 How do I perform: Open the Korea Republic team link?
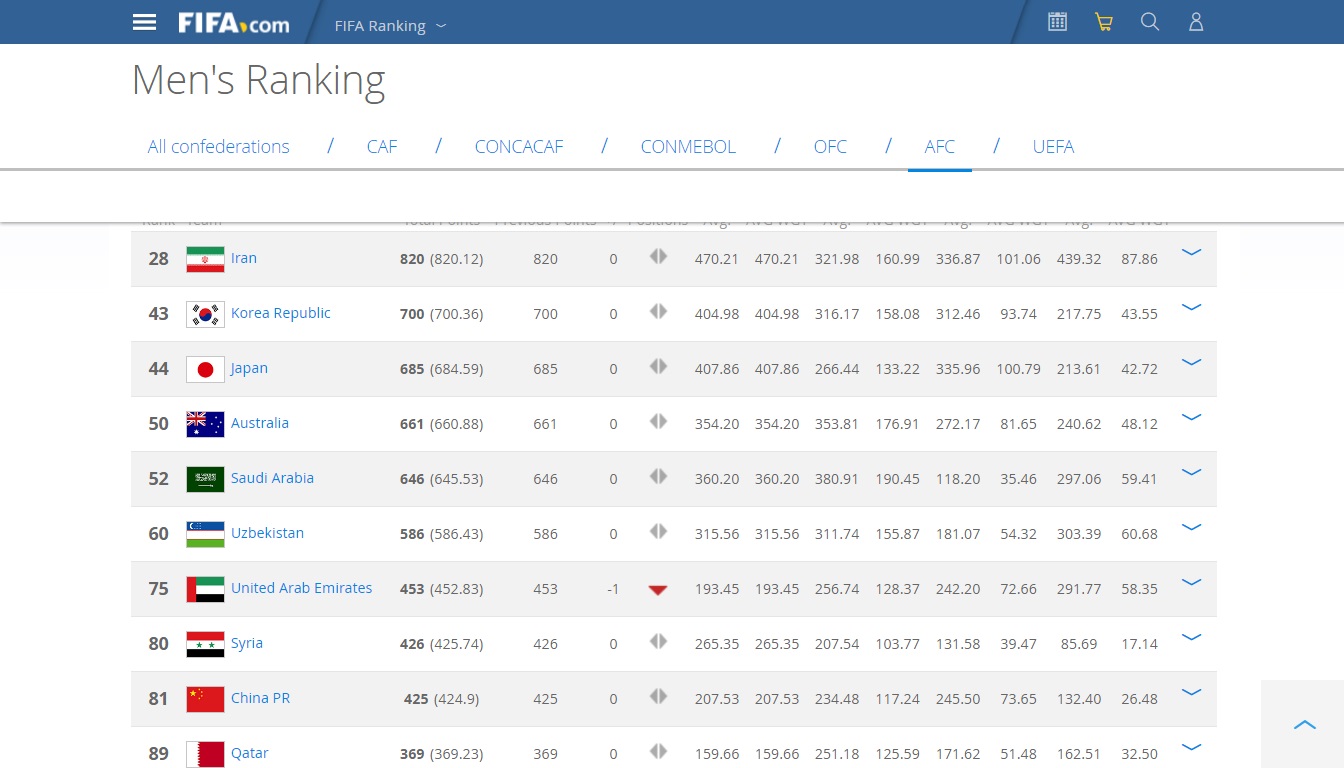[x=280, y=313]
